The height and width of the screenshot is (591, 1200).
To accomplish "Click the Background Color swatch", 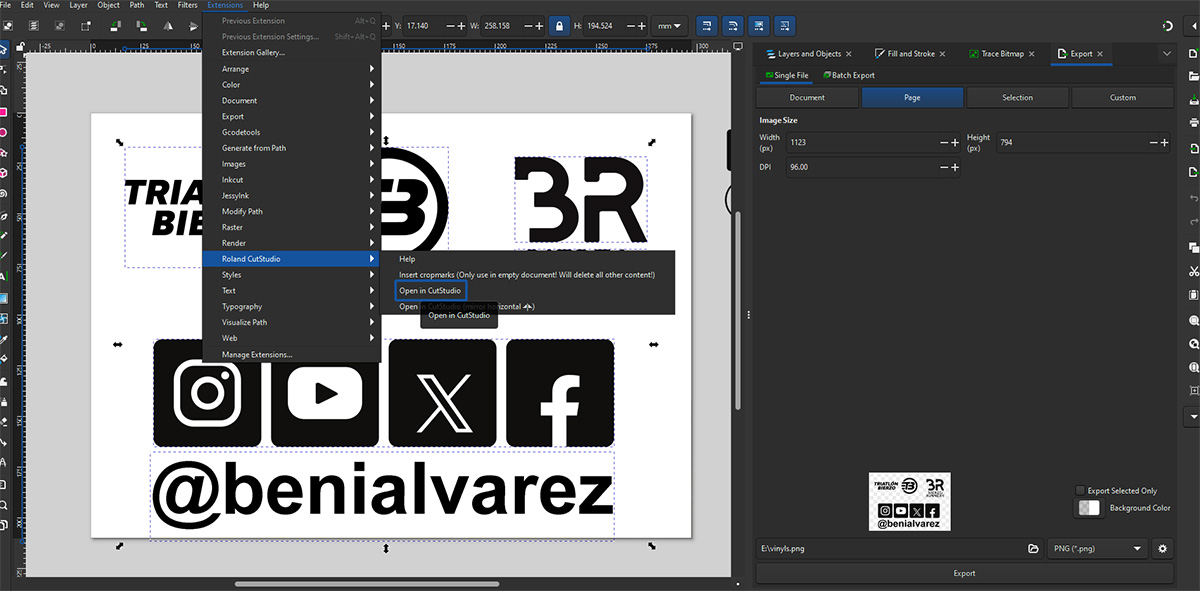I will click(x=1088, y=507).
